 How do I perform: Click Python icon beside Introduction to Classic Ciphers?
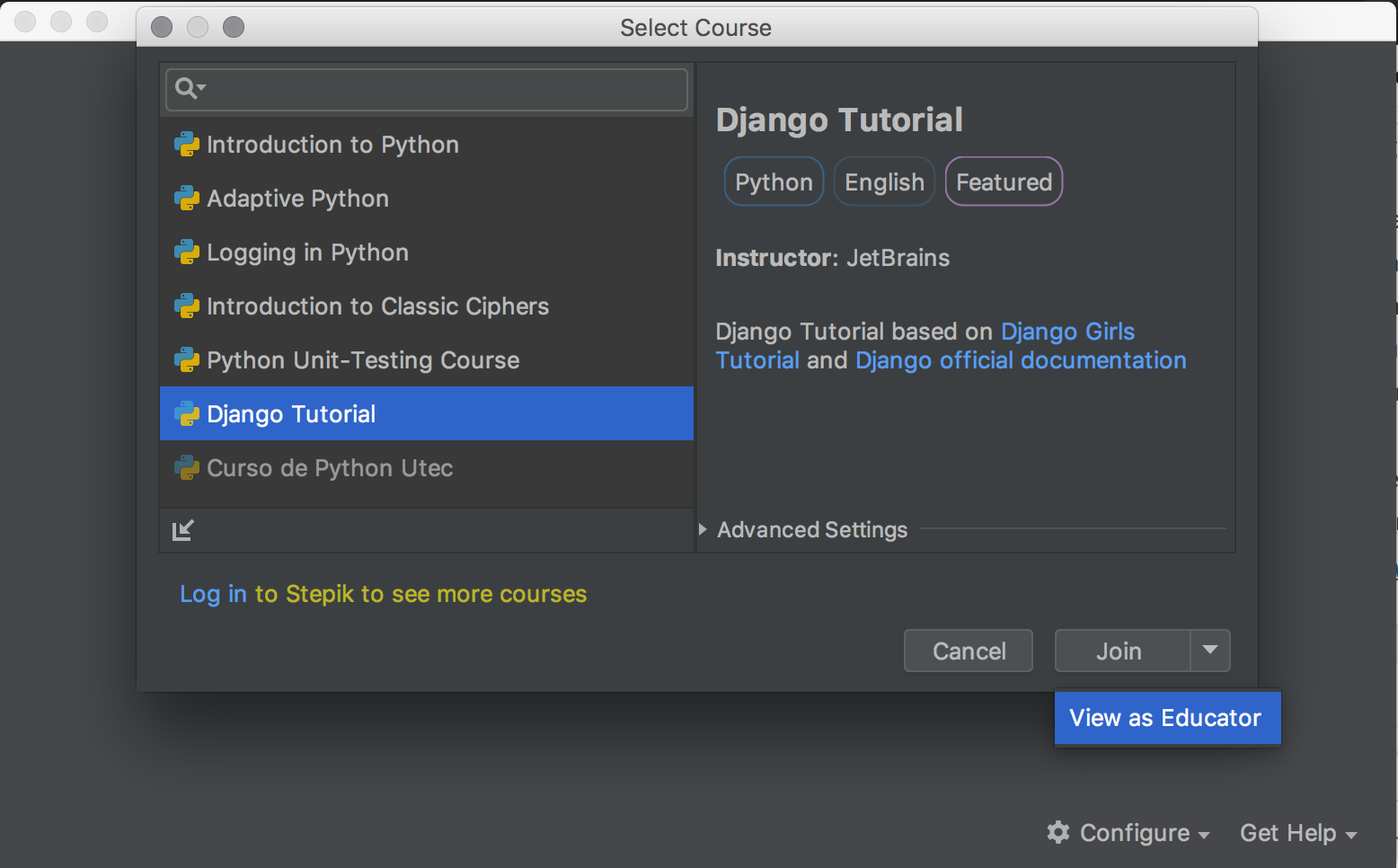click(186, 306)
